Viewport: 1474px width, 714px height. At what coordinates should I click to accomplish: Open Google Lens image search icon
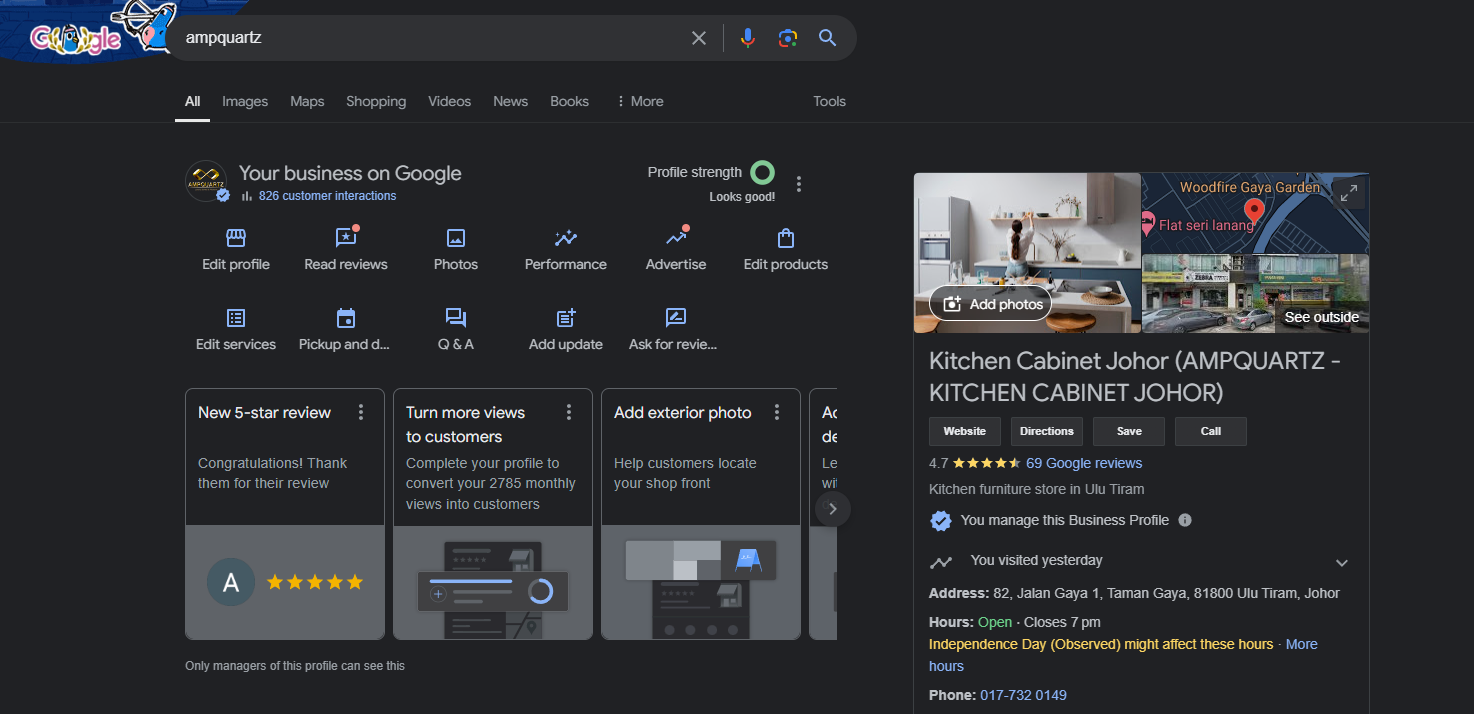788,38
